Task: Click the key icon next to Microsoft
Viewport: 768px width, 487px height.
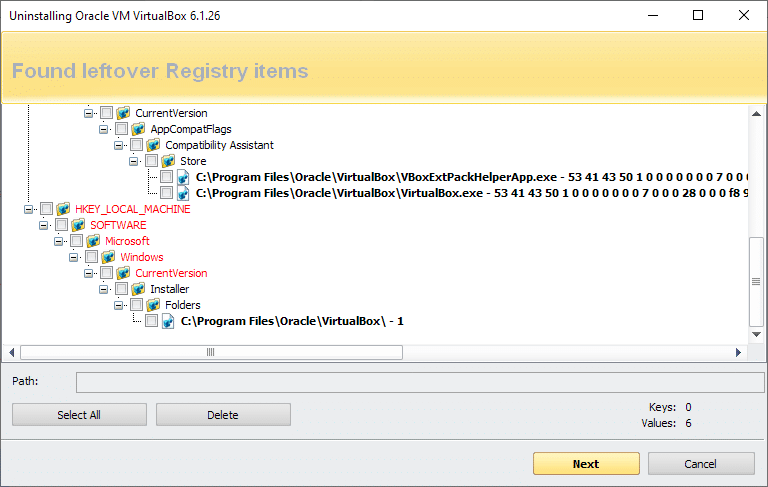Action: pos(93,241)
